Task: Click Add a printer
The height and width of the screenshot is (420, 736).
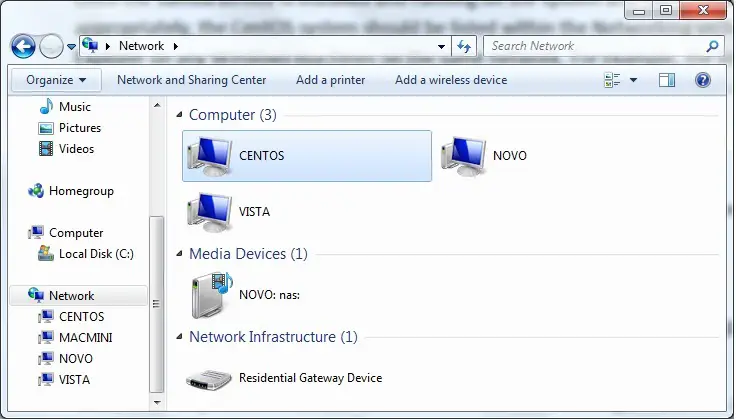Action: point(330,80)
